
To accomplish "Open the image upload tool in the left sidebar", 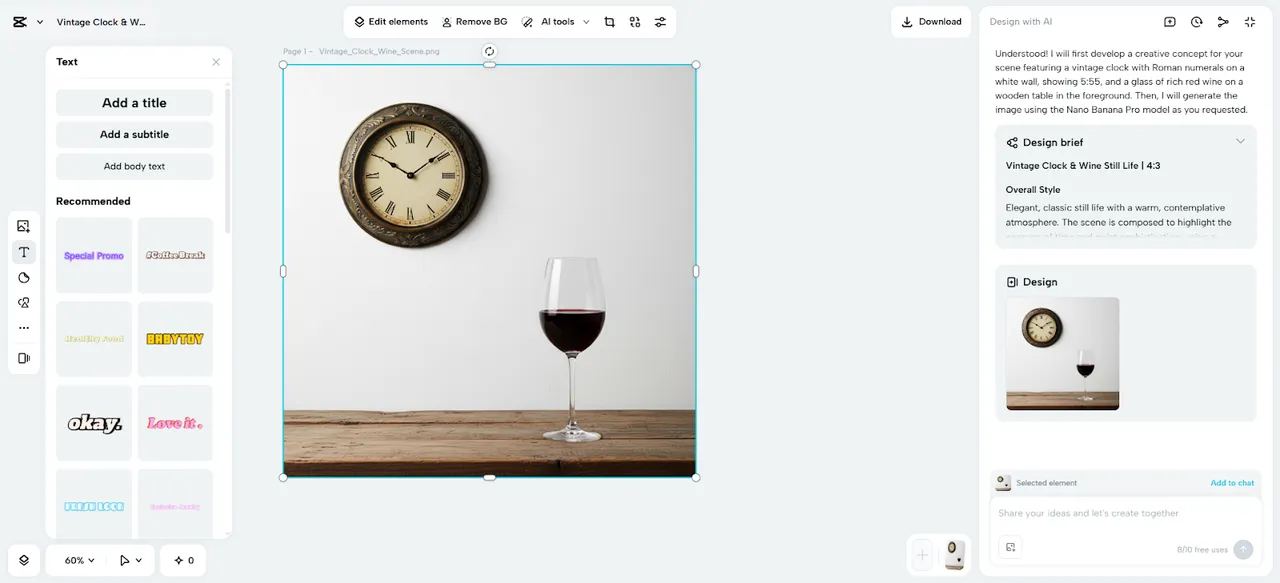I will pyautogui.click(x=24, y=226).
